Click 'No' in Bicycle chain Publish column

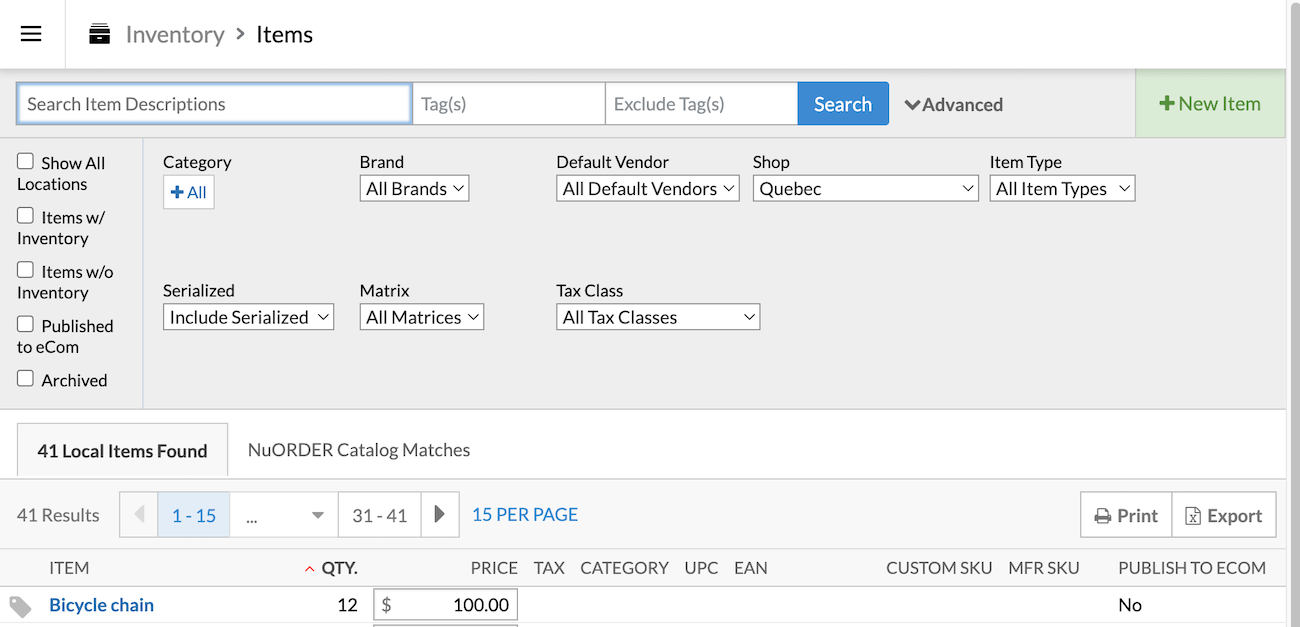[1130, 605]
